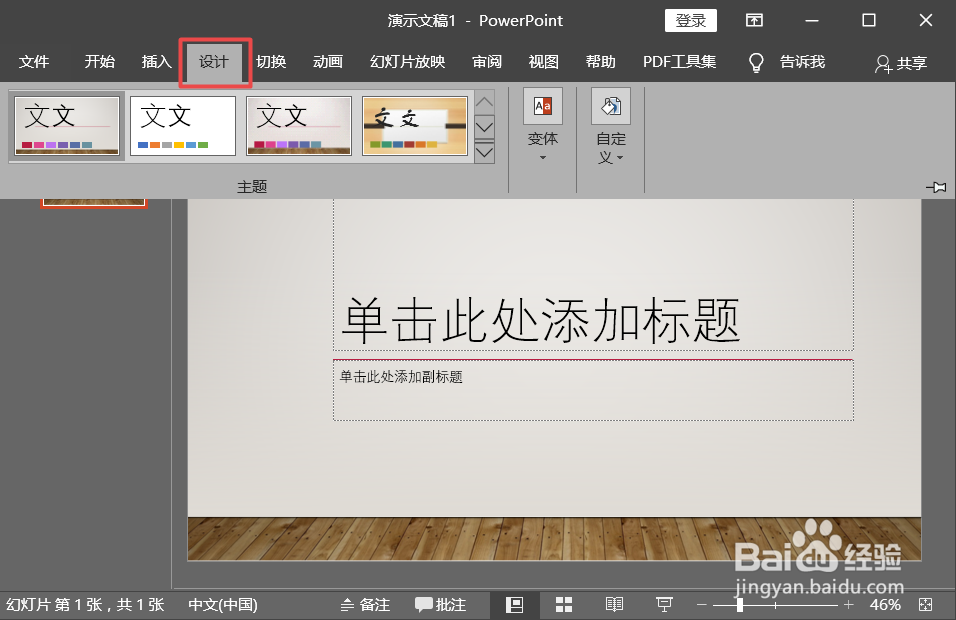Go to the 幻灯片放映 tab
Image resolution: width=956 pixels, height=620 pixels.
pos(407,62)
